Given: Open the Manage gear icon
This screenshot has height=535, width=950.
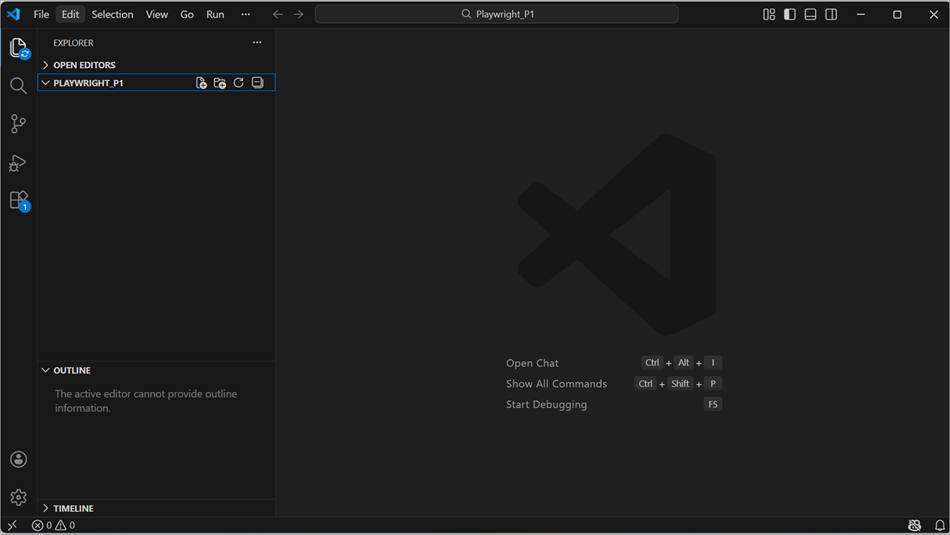Looking at the screenshot, I should coord(18,497).
